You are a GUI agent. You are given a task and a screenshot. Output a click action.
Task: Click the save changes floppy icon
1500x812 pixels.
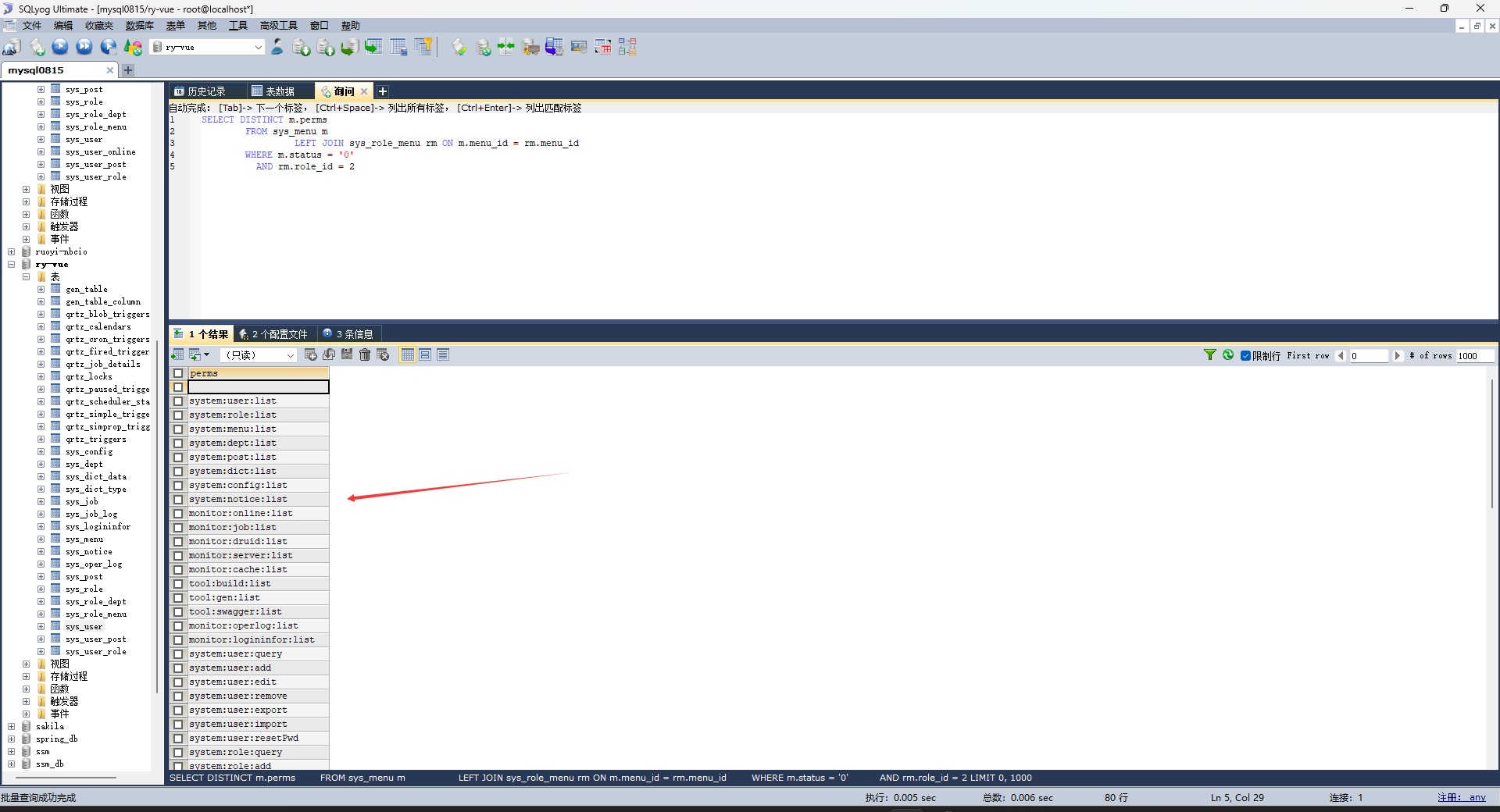coord(347,355)
